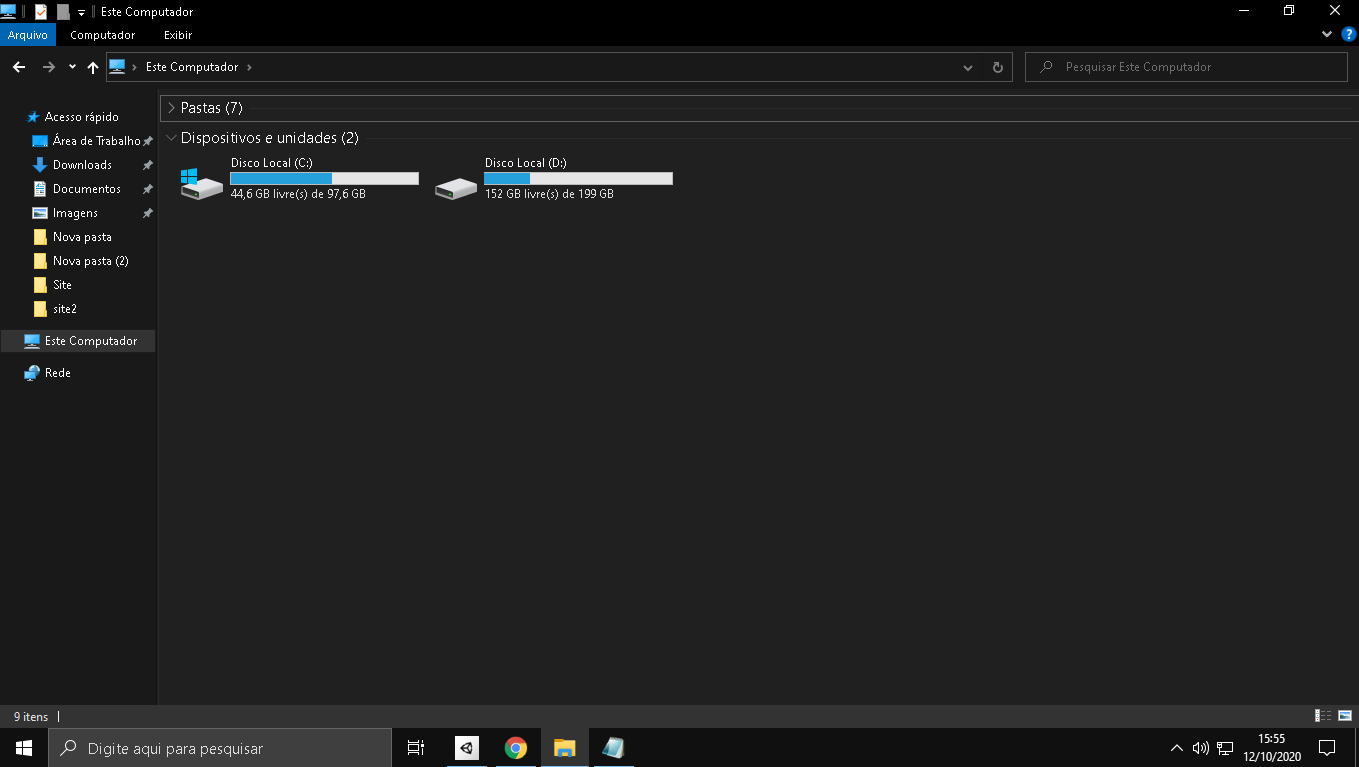Navigate up one folder level

pos(93,67)
